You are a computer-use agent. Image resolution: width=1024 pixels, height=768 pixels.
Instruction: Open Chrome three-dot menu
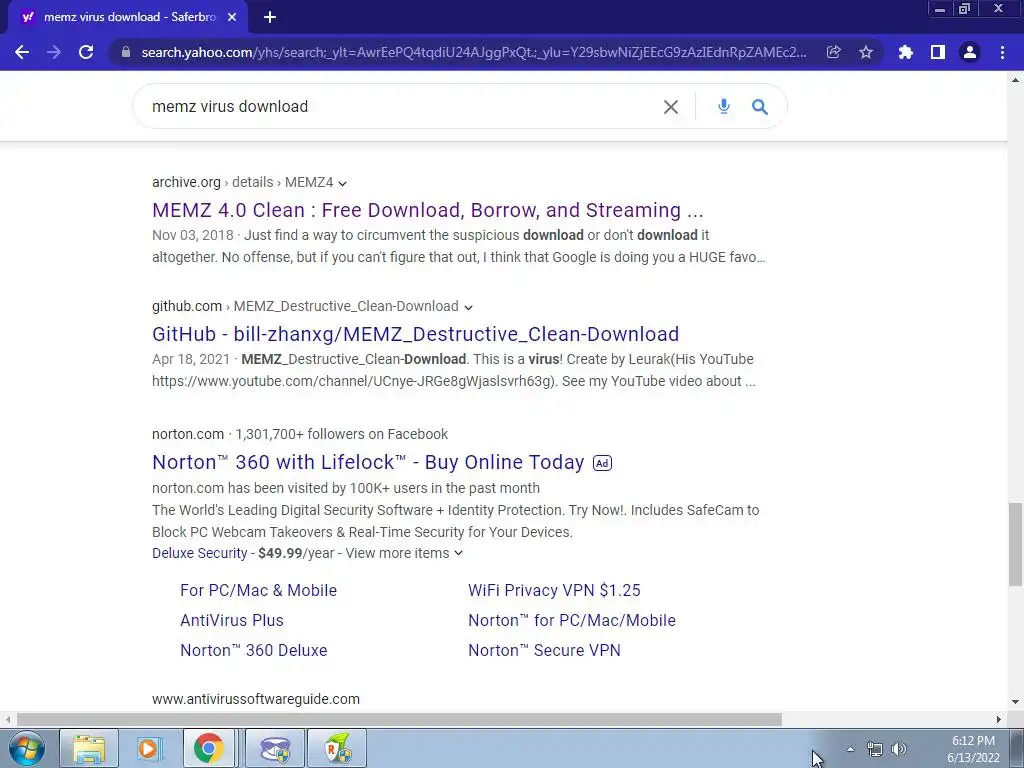click(1002, 52)
